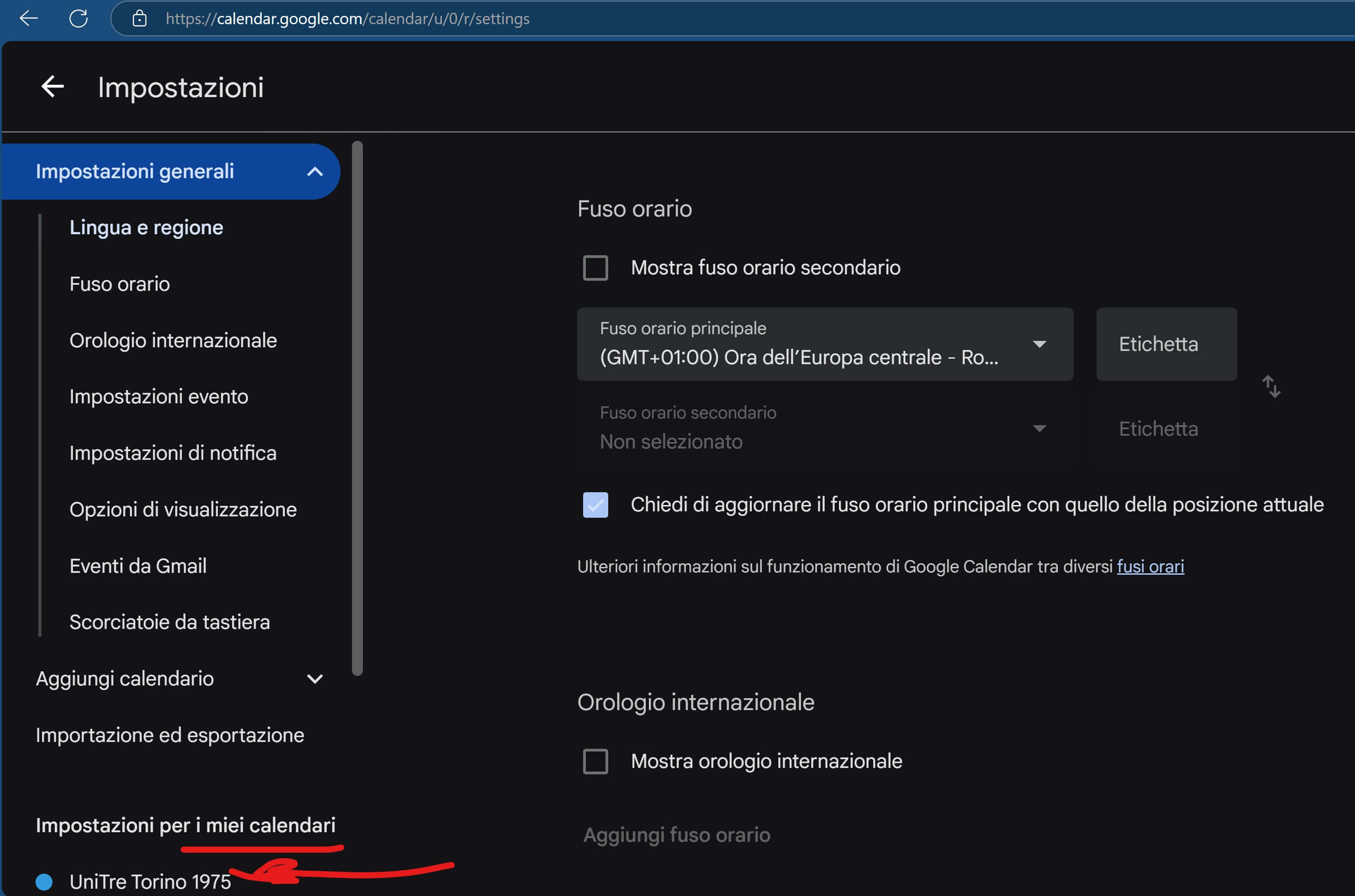Click the sidebar vertical scrollbar
This screenshot has width=1355, height=896.
357,408
